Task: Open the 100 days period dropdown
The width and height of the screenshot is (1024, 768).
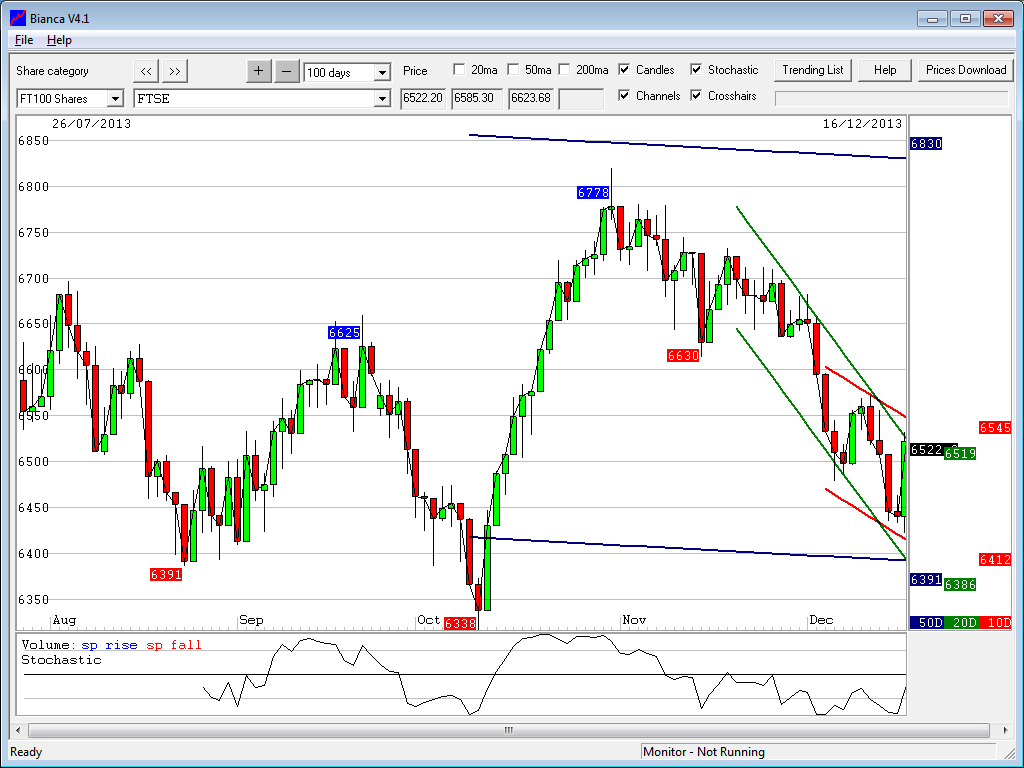Action: 382,73
